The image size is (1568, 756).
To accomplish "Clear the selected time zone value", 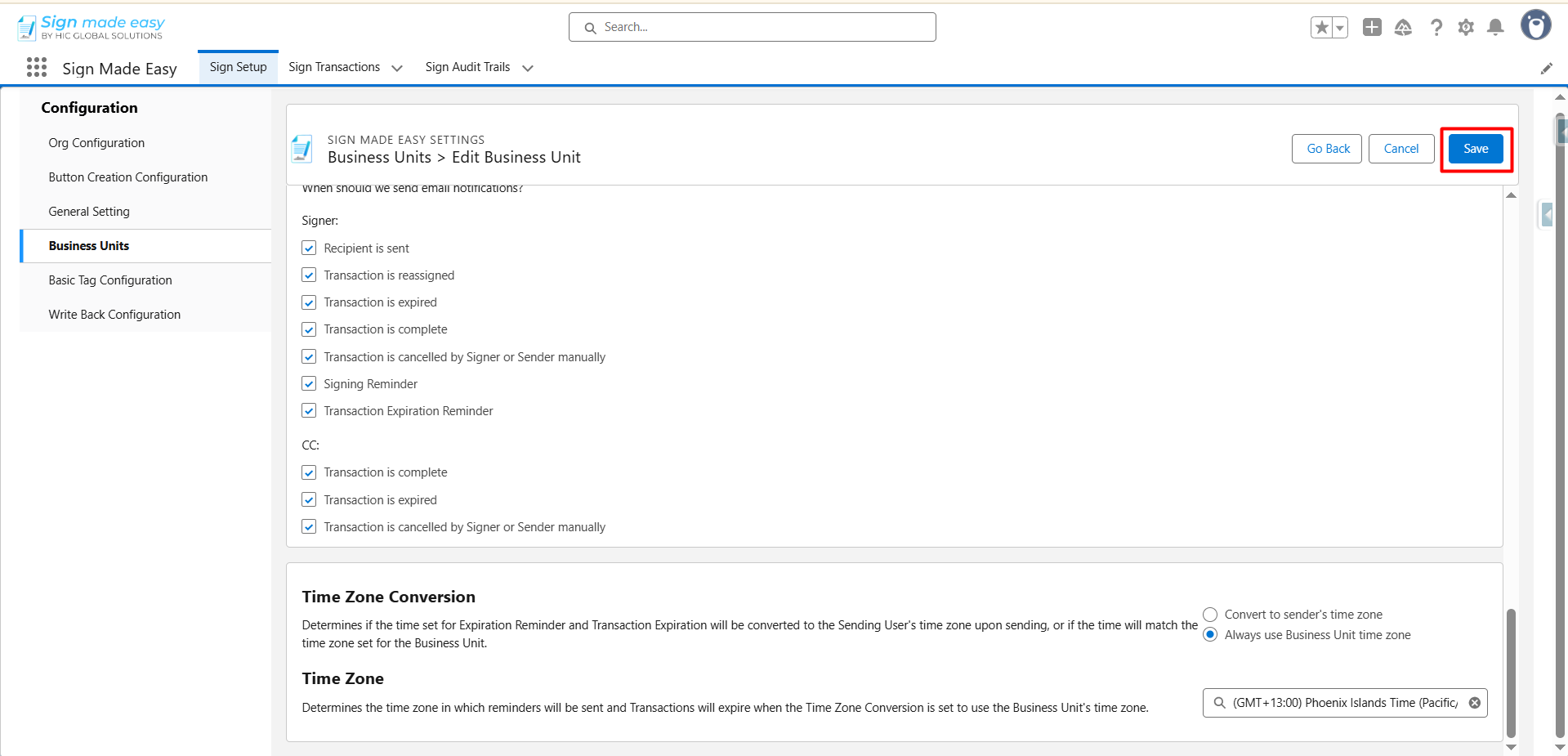I will click(x=1474, y=703).
